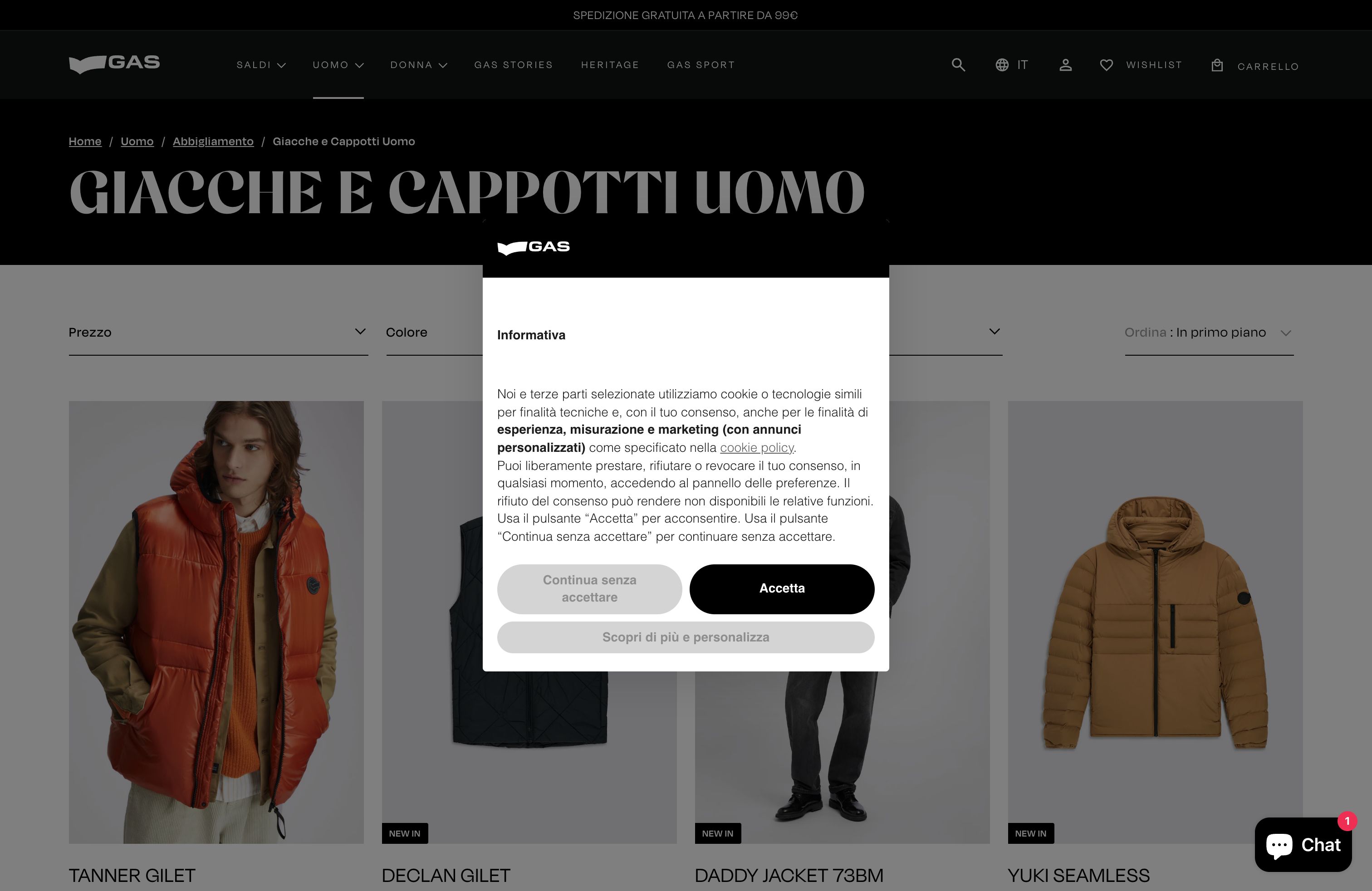1372x891 pixels.
Task: Open the cookie policy link
Action: point(756,448)
